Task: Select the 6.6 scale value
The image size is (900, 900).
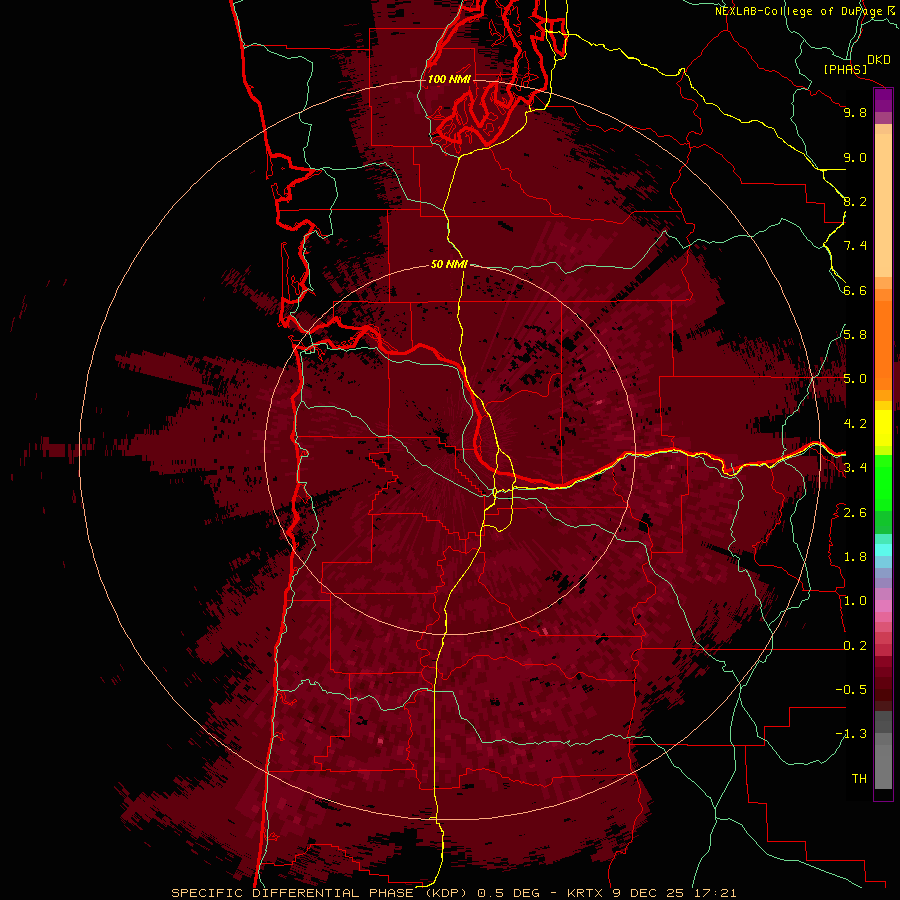Action: [x=855, y=290]
